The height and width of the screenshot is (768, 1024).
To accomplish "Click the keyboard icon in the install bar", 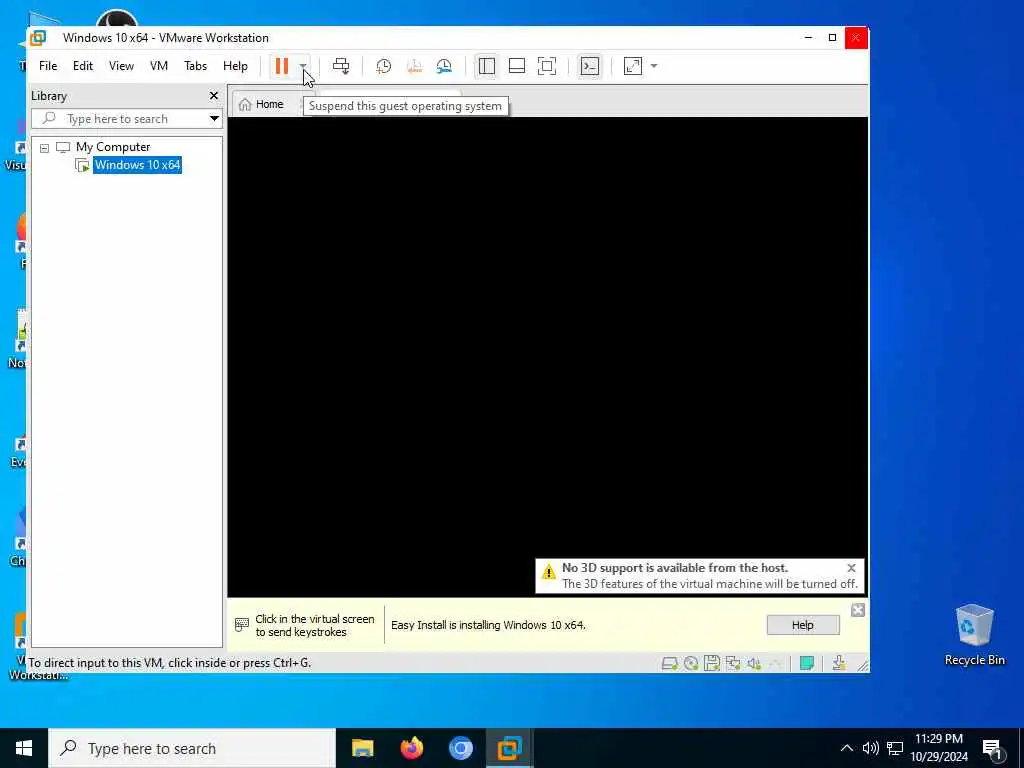I will click(x=242, y=625).
